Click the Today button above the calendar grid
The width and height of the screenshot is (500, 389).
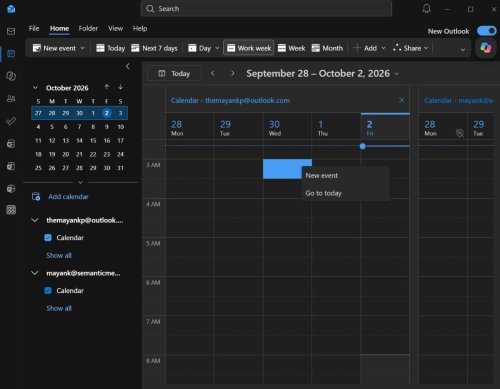point(174,73)
